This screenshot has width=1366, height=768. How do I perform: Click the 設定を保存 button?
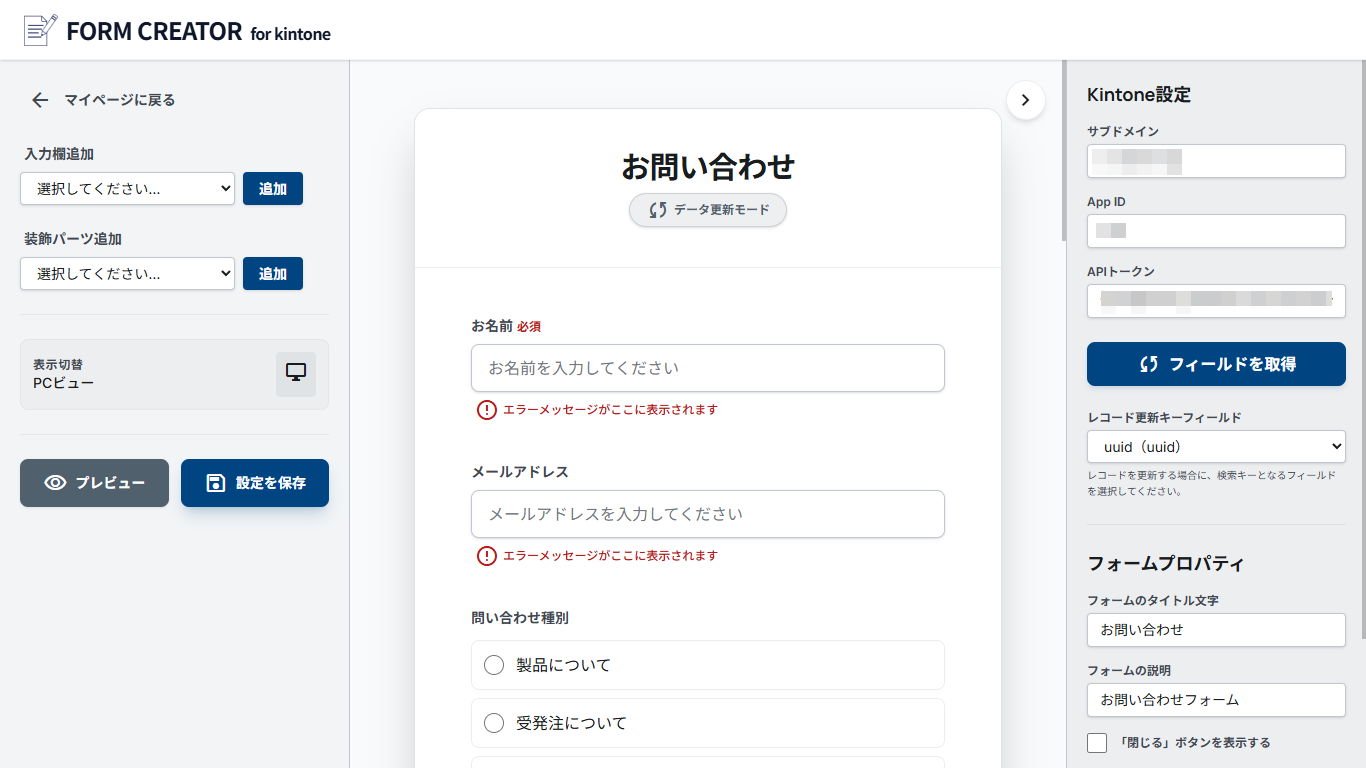[x=255, y=483]
